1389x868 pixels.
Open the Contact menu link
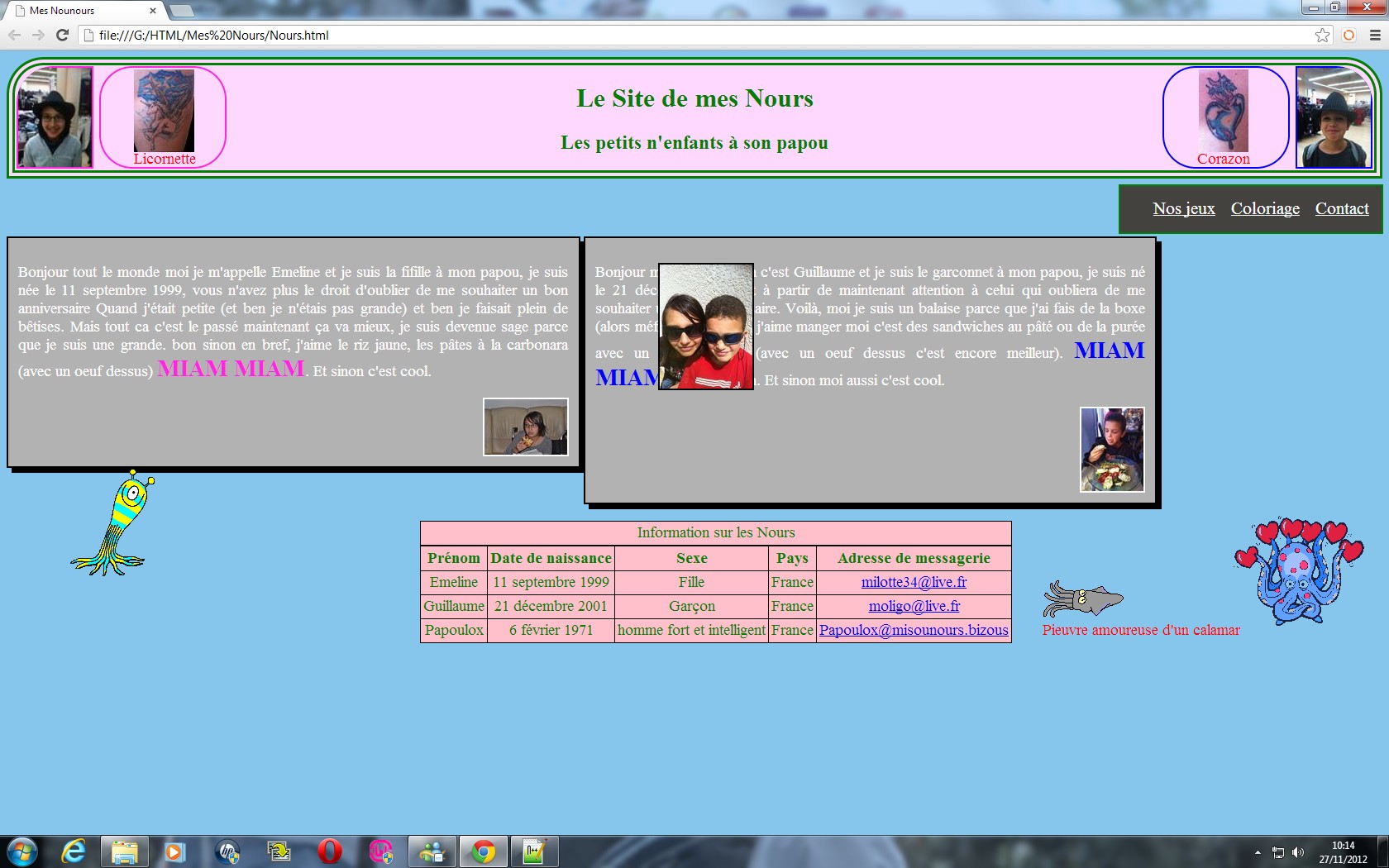1342,208
